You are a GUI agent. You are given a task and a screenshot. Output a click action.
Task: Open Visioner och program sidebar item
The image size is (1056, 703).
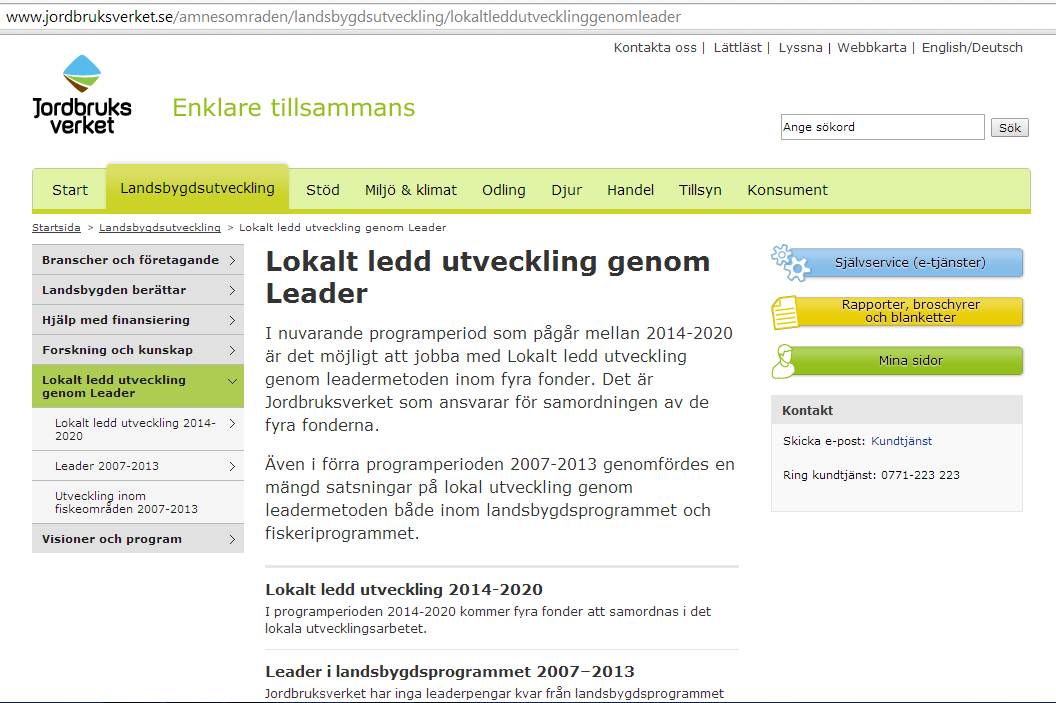pos(137,539)
